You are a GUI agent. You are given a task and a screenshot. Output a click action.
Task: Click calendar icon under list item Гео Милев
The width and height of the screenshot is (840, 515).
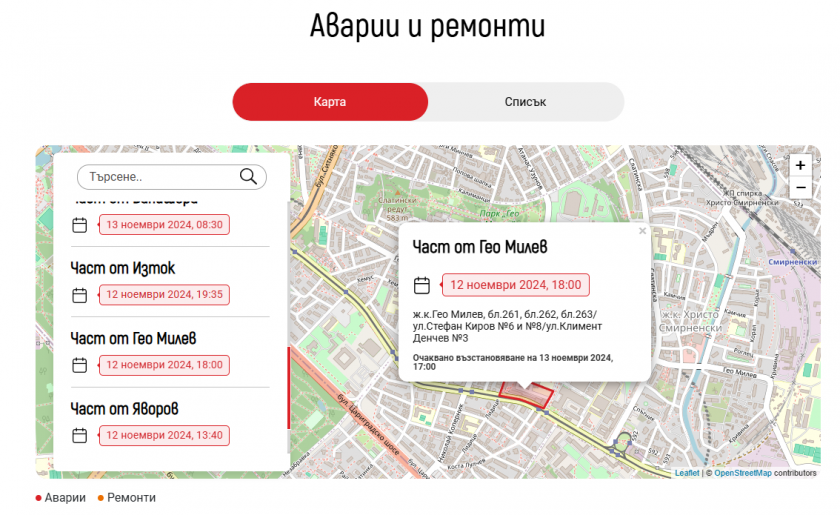point(80,365)
